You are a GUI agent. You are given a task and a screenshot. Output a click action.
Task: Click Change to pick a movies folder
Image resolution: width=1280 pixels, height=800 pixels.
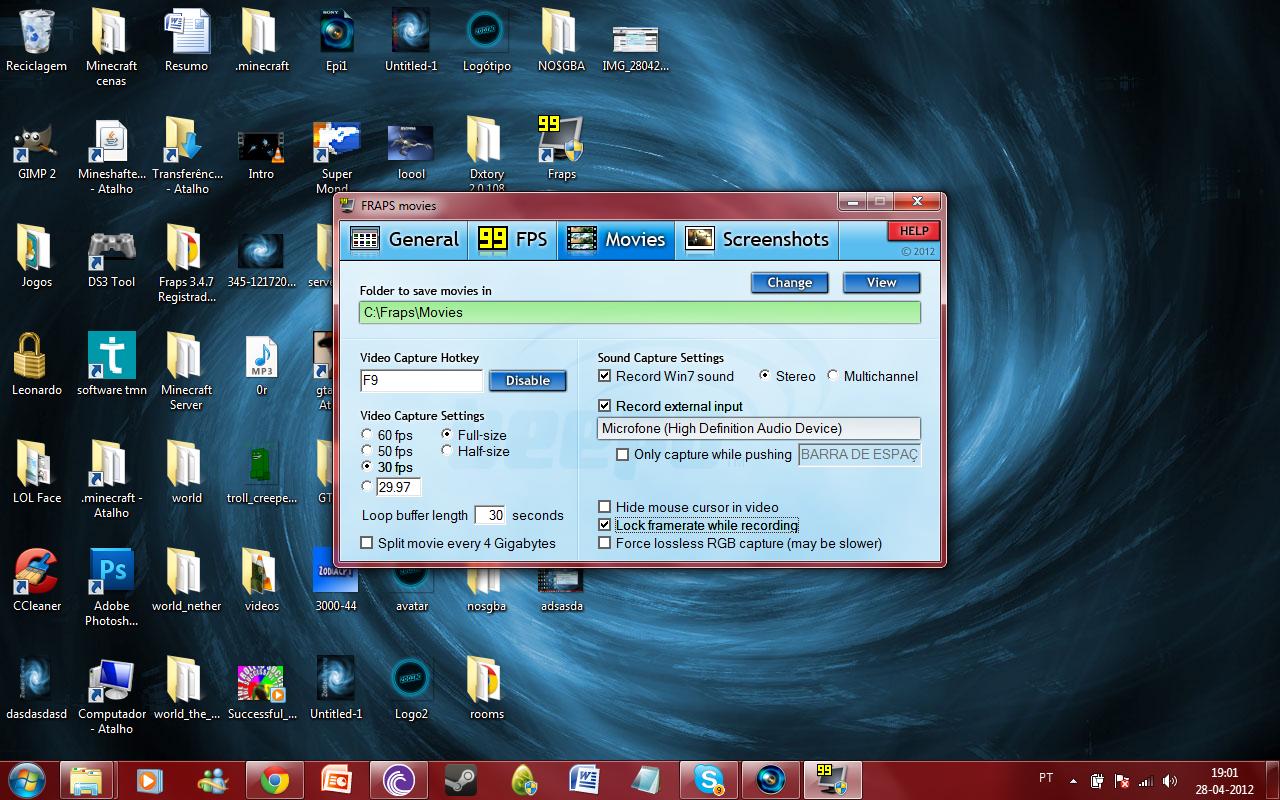pyautogui.click(x=789, y=282)
